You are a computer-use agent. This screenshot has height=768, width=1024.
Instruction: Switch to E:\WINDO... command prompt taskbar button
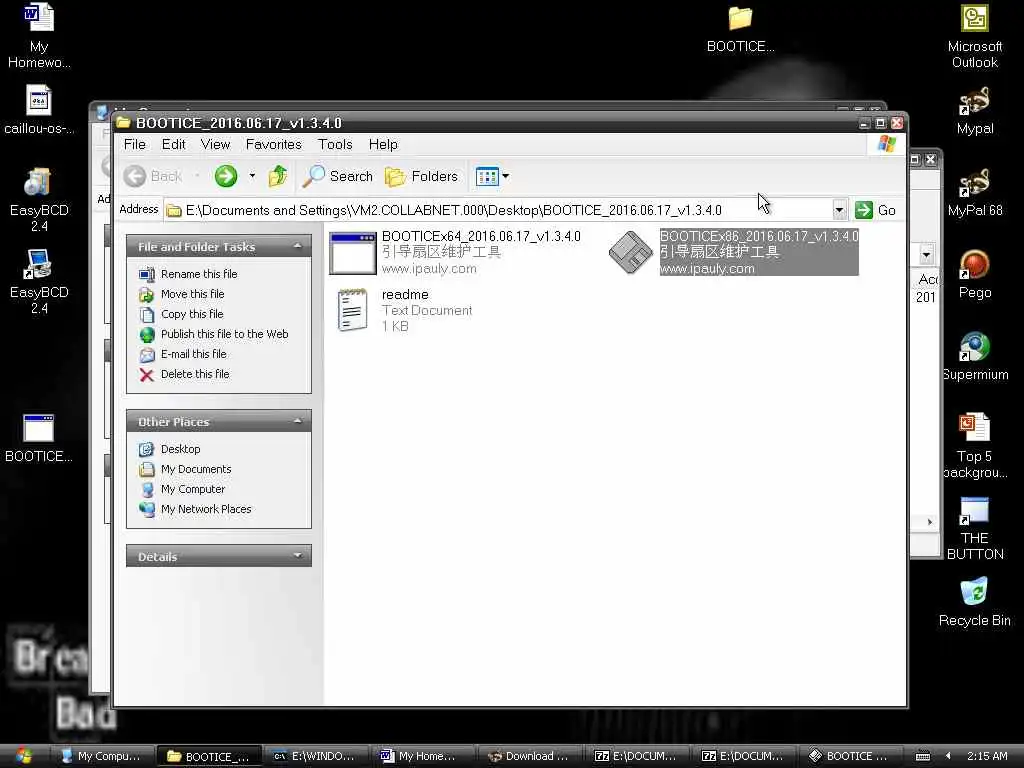[316, 756]
